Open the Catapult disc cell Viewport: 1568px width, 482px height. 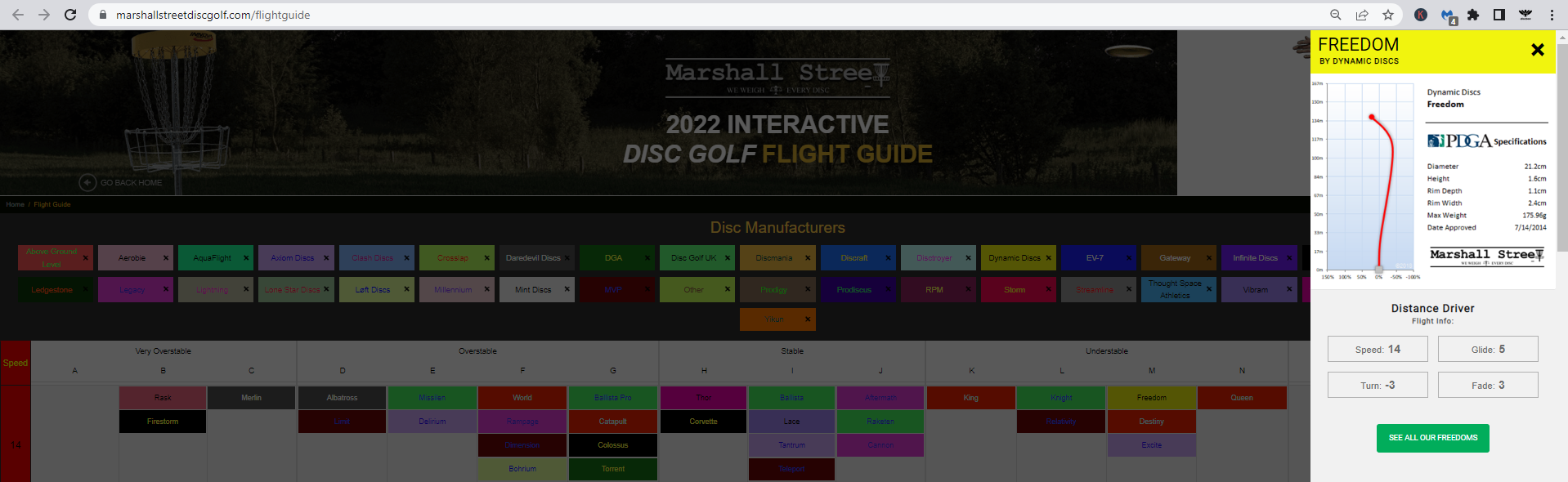(x=613, y=422)
